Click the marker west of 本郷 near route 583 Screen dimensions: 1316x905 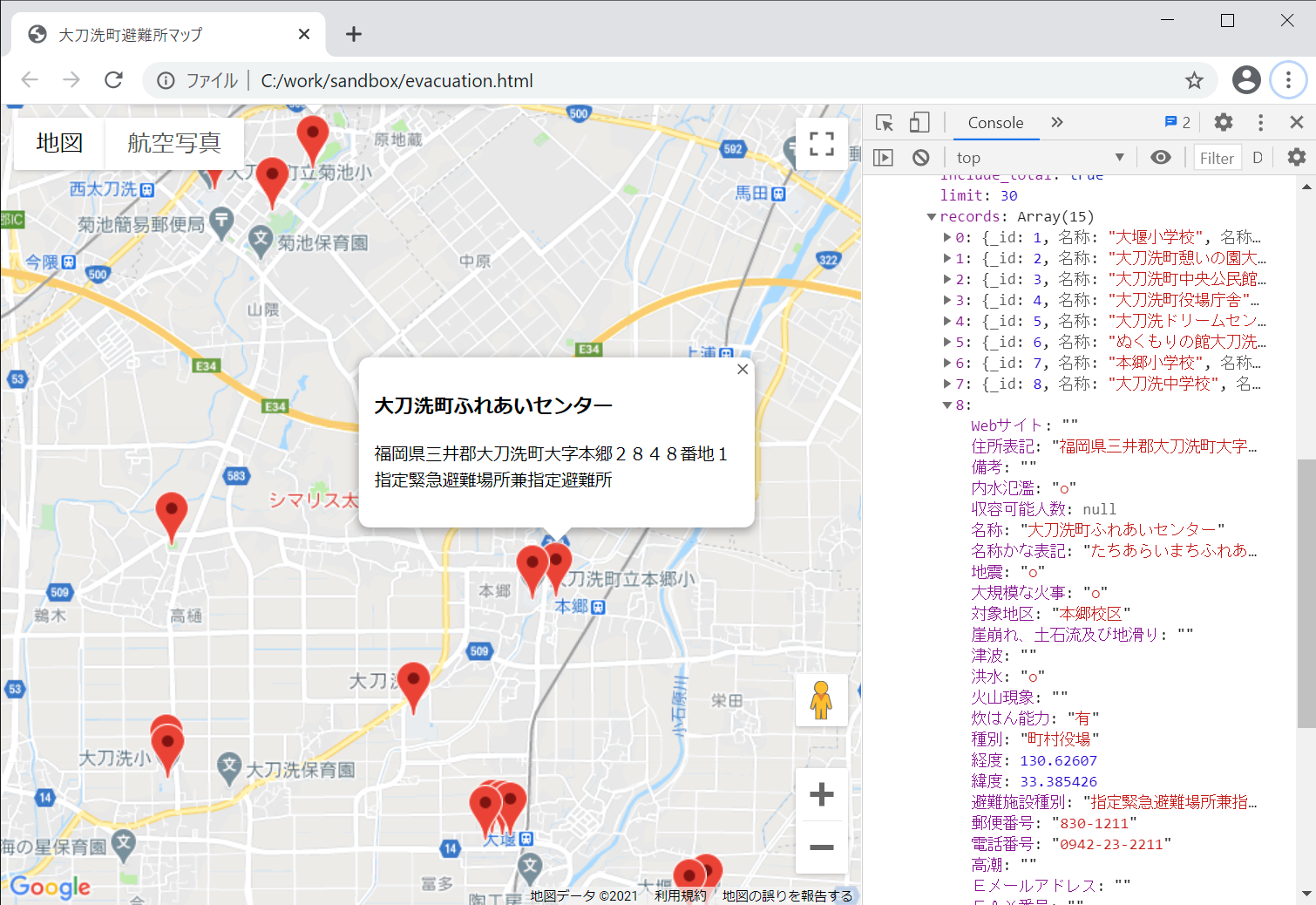(x=172, y=517)
